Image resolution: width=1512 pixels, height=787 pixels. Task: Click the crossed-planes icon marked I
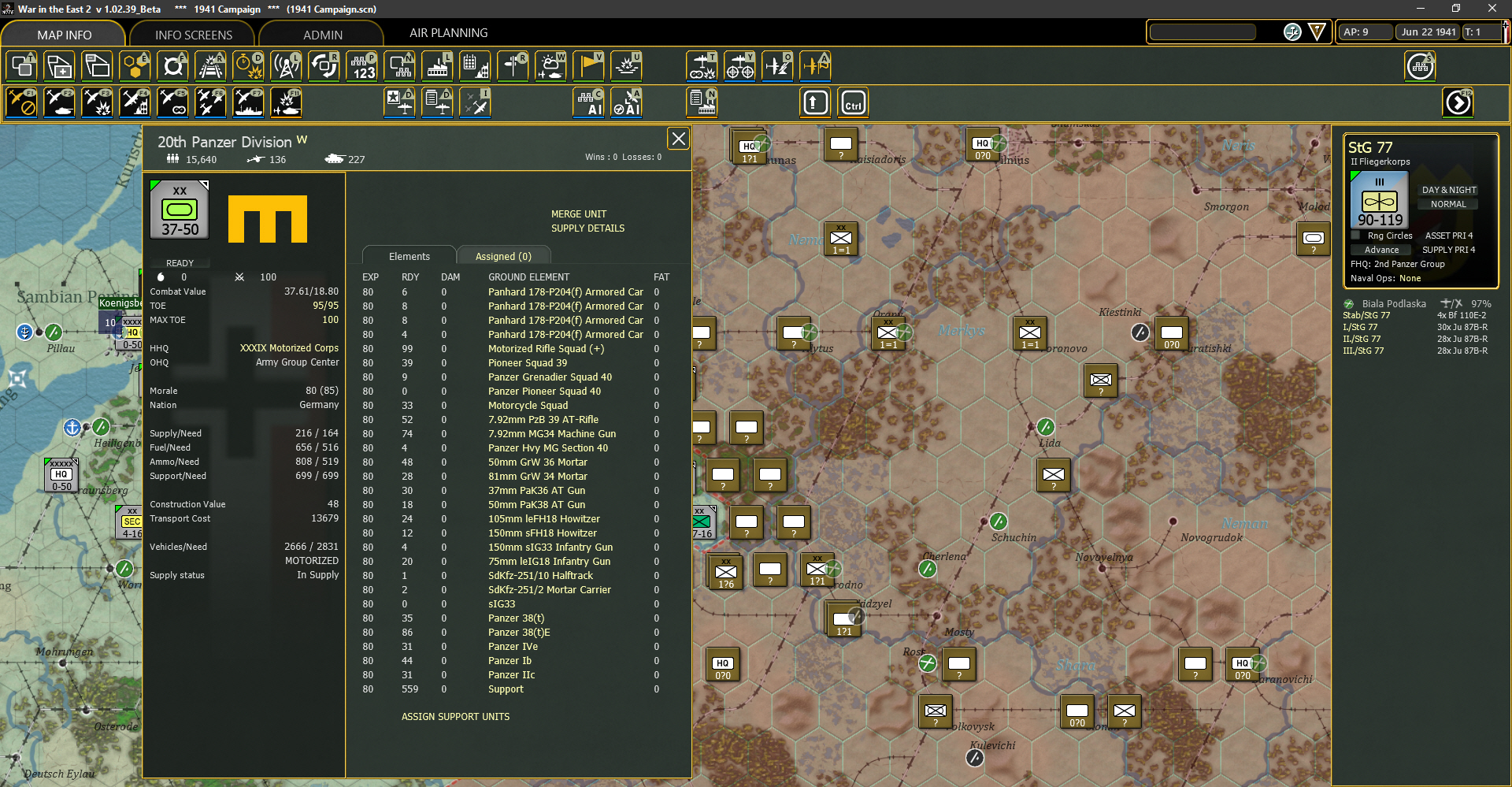475,102
